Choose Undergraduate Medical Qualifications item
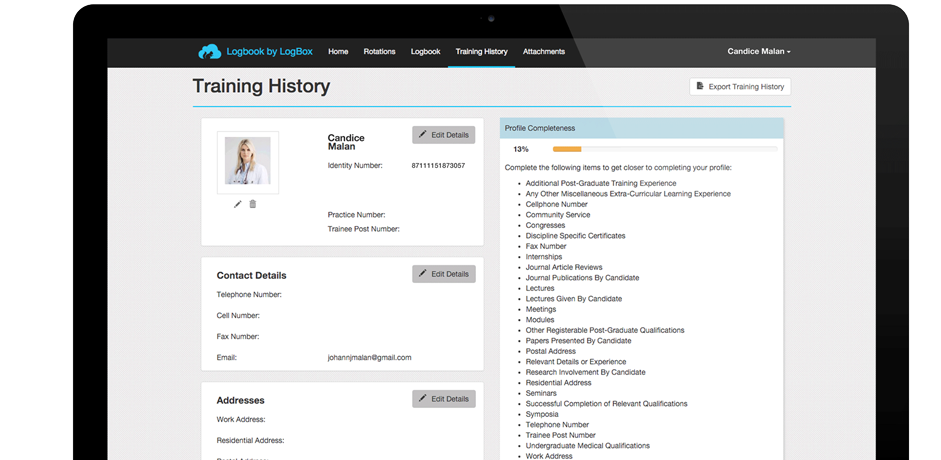 [x=587, y=446]
